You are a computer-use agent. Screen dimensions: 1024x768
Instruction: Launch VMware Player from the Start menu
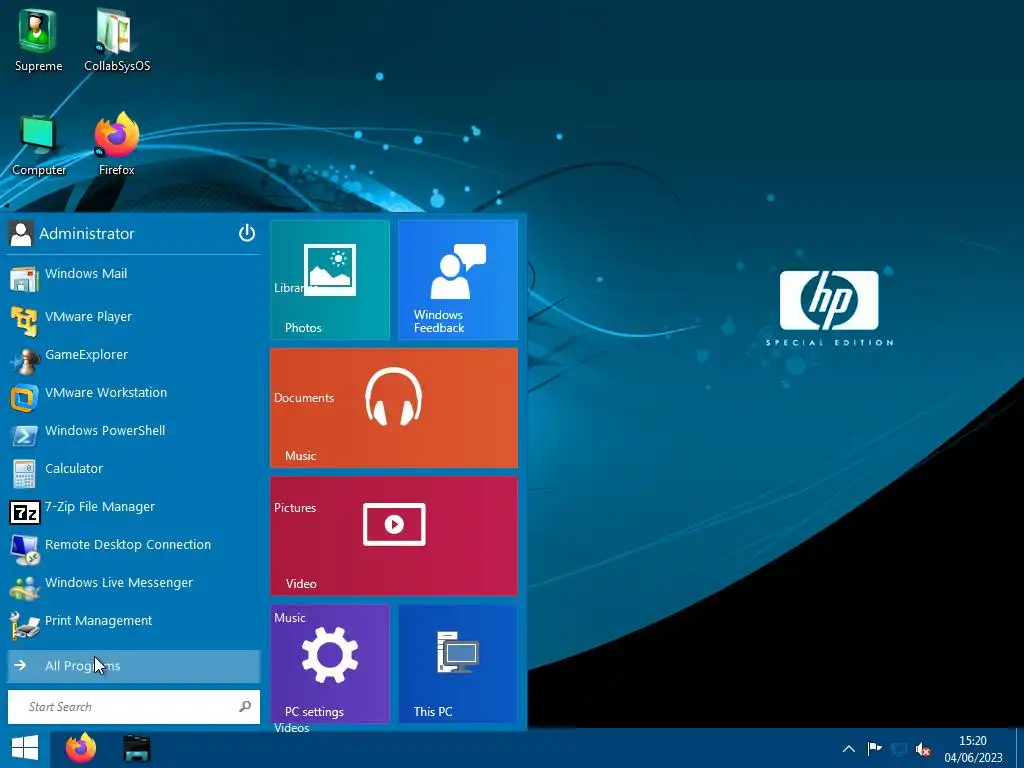pyautogui.click(x=134, y=319)
